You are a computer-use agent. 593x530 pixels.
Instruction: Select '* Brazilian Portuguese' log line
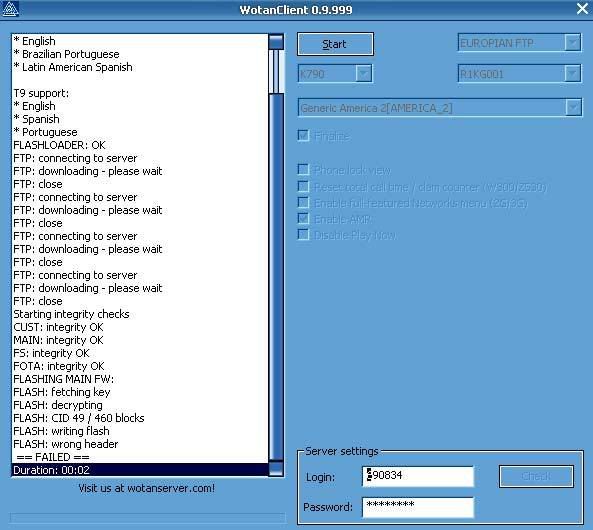pos(140,54)
